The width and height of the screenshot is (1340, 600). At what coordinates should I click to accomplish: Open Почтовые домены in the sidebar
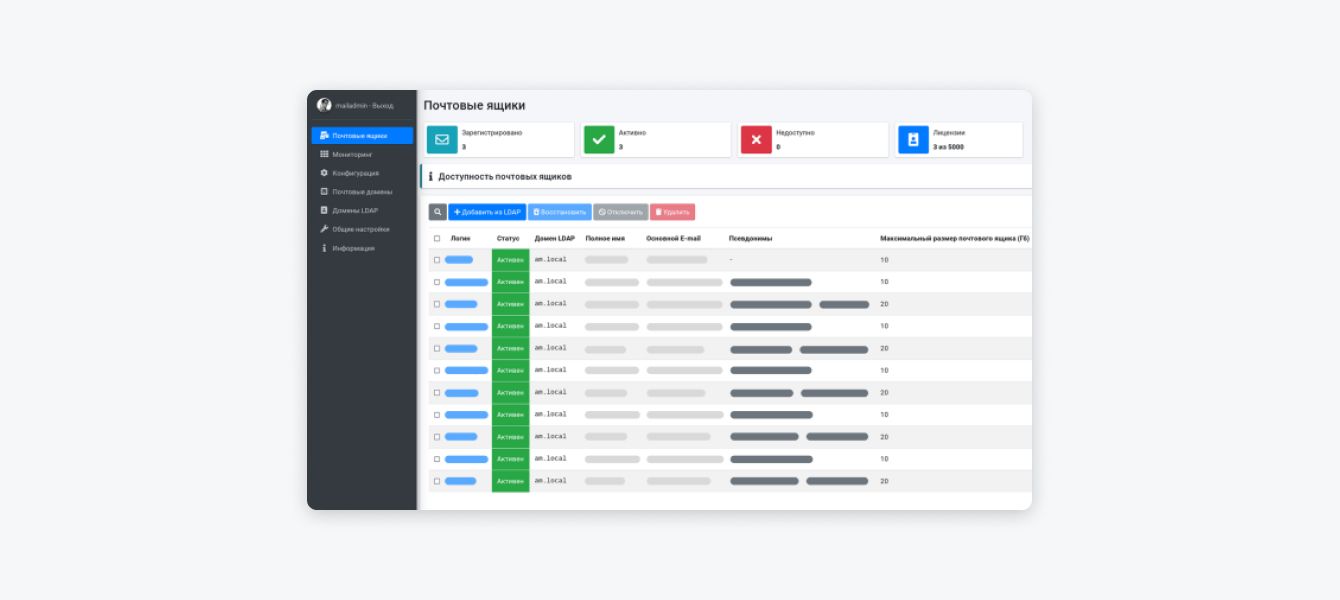click(x=362, y=191)
